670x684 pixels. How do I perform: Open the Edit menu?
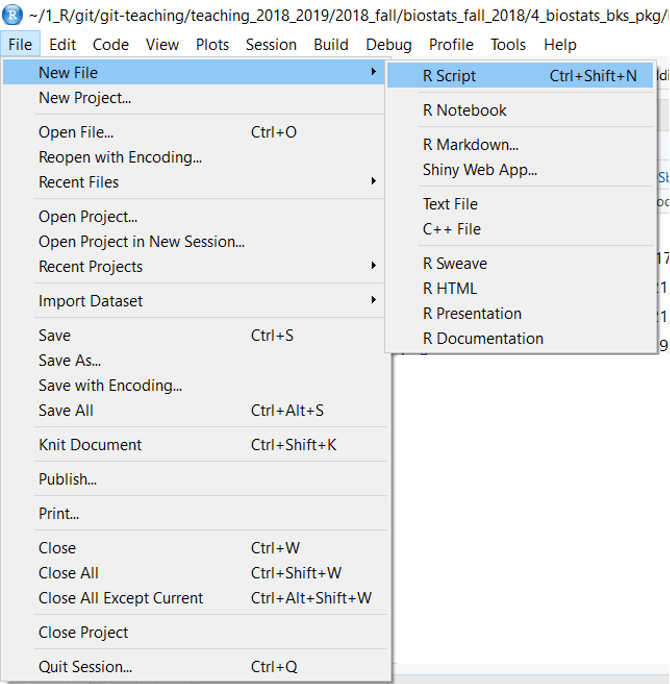point(62,44)
